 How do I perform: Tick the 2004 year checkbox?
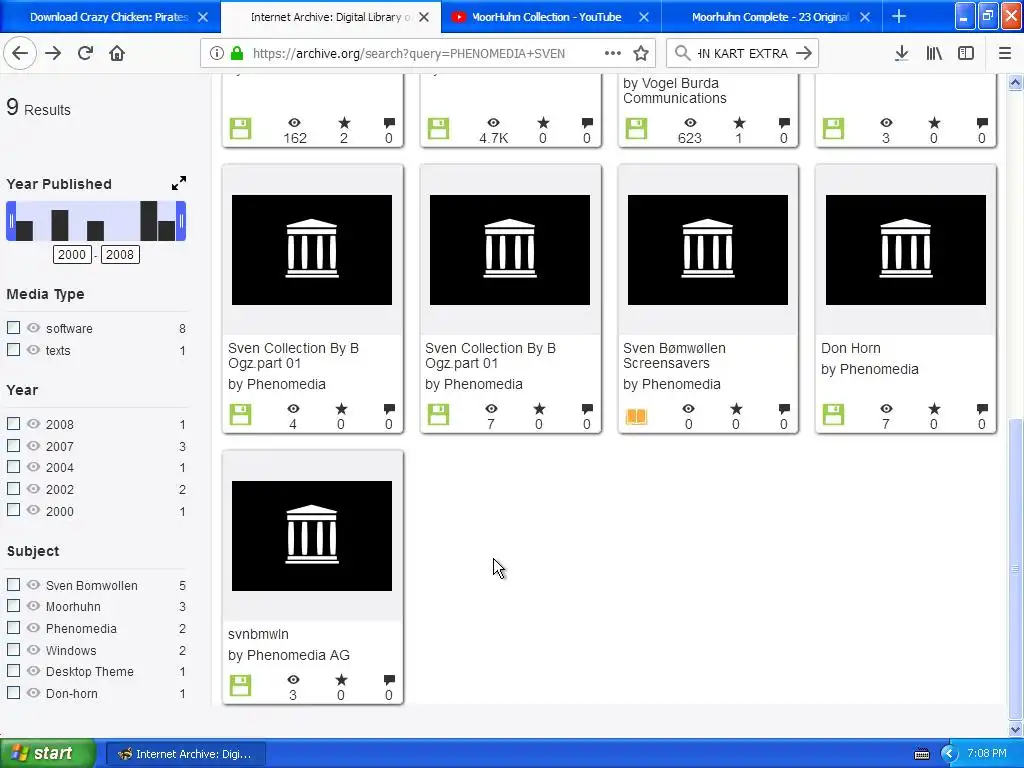[13, 466]
